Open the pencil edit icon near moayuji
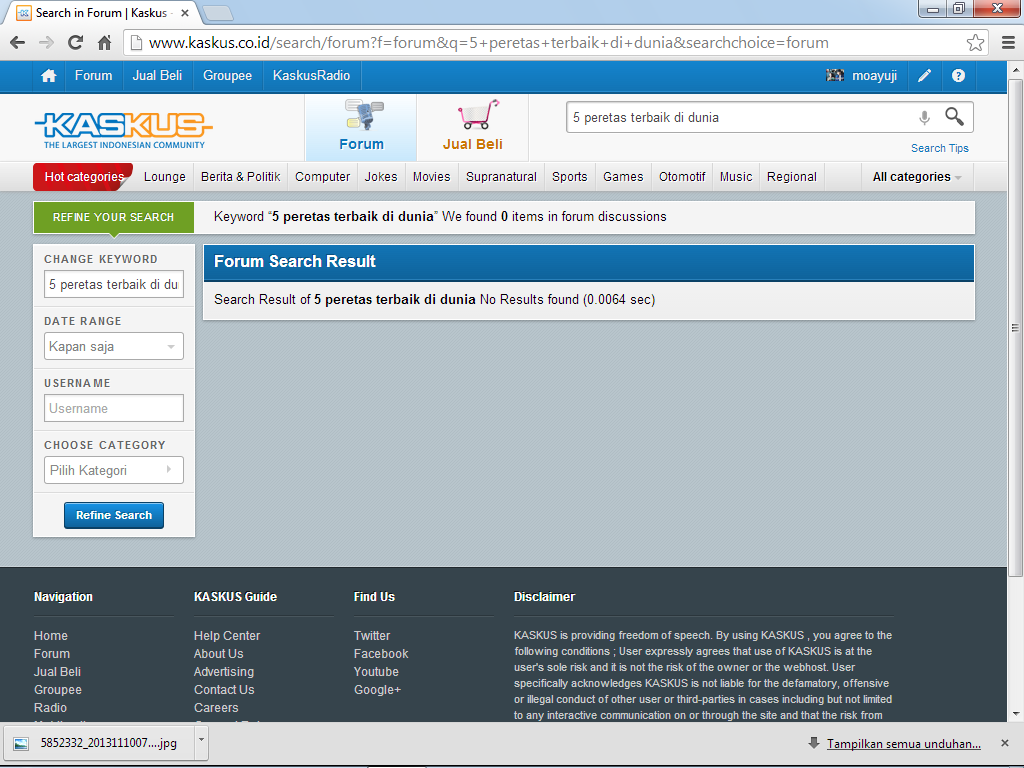The height and width of the screenshot is (768, 1024). click(924, 76)
